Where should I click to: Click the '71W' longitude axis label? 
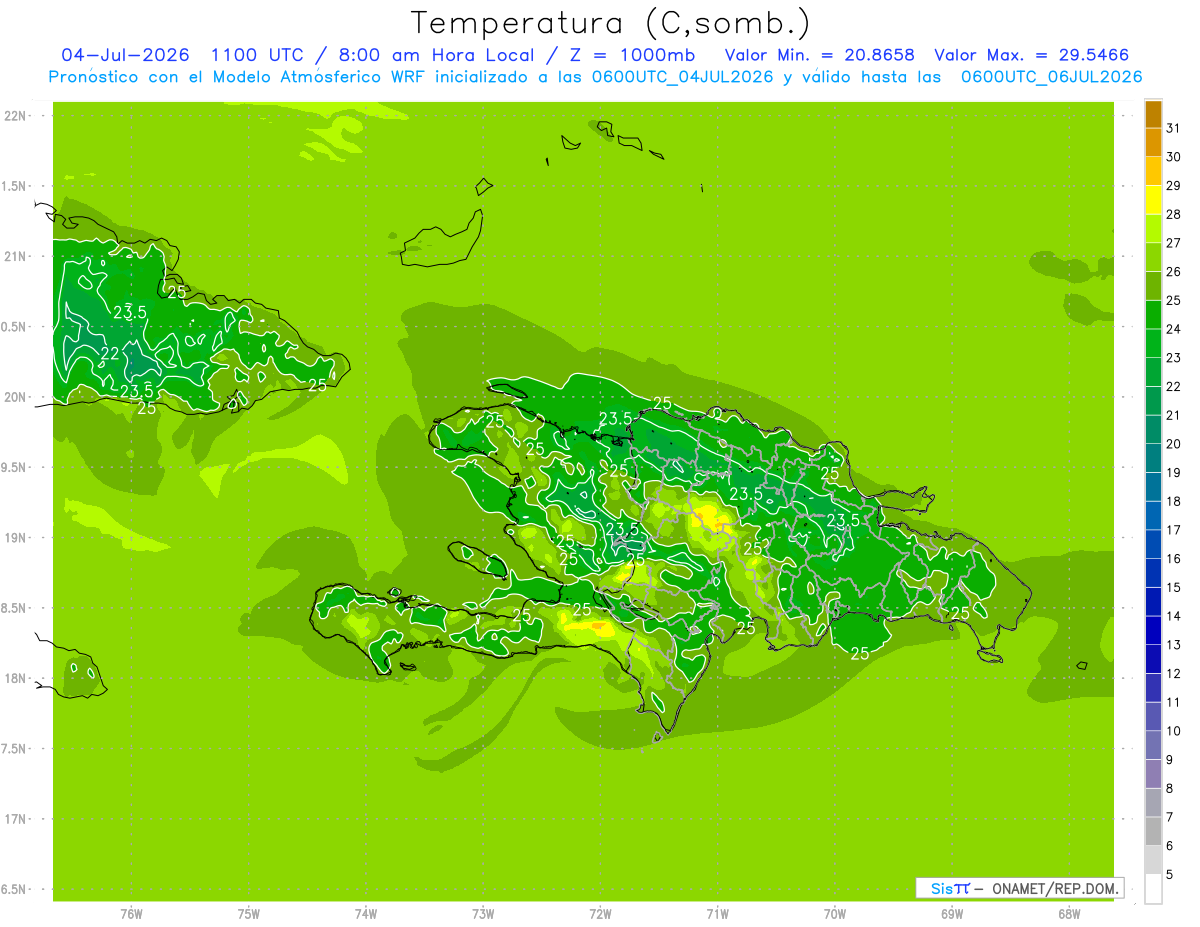click(x=717, y=913)
